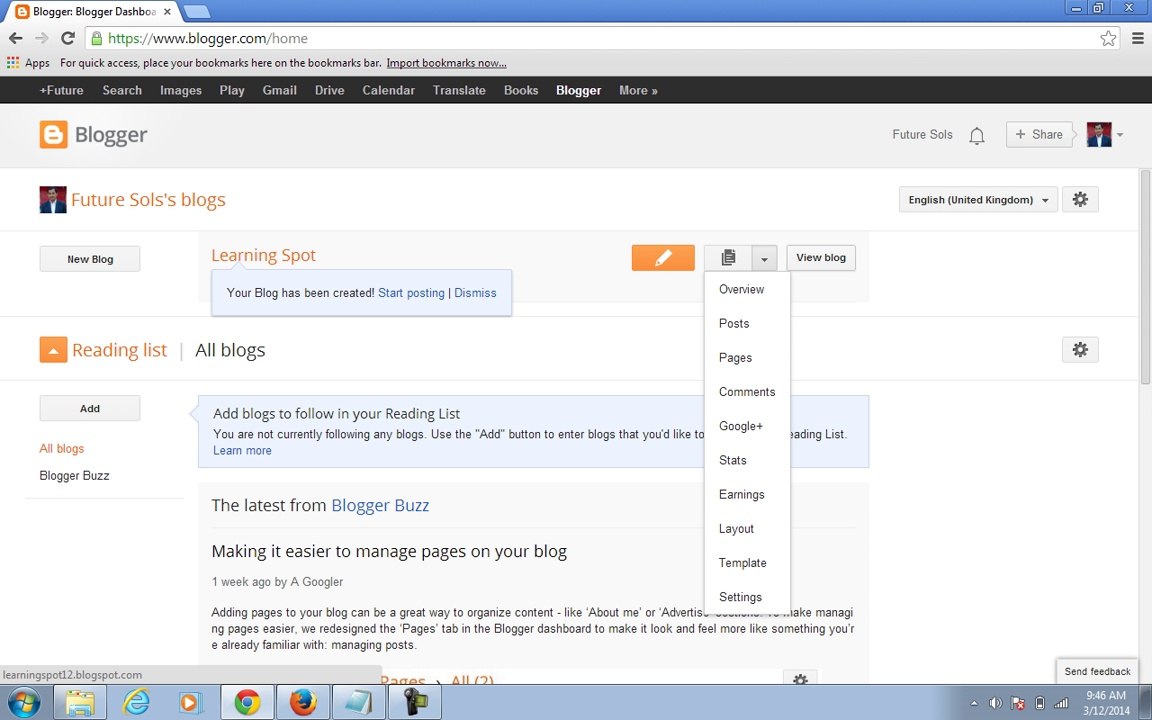Click the View blog button
Image resolution: width=1152 pixels, height=720 pixels.
click(x=821, y=258)
